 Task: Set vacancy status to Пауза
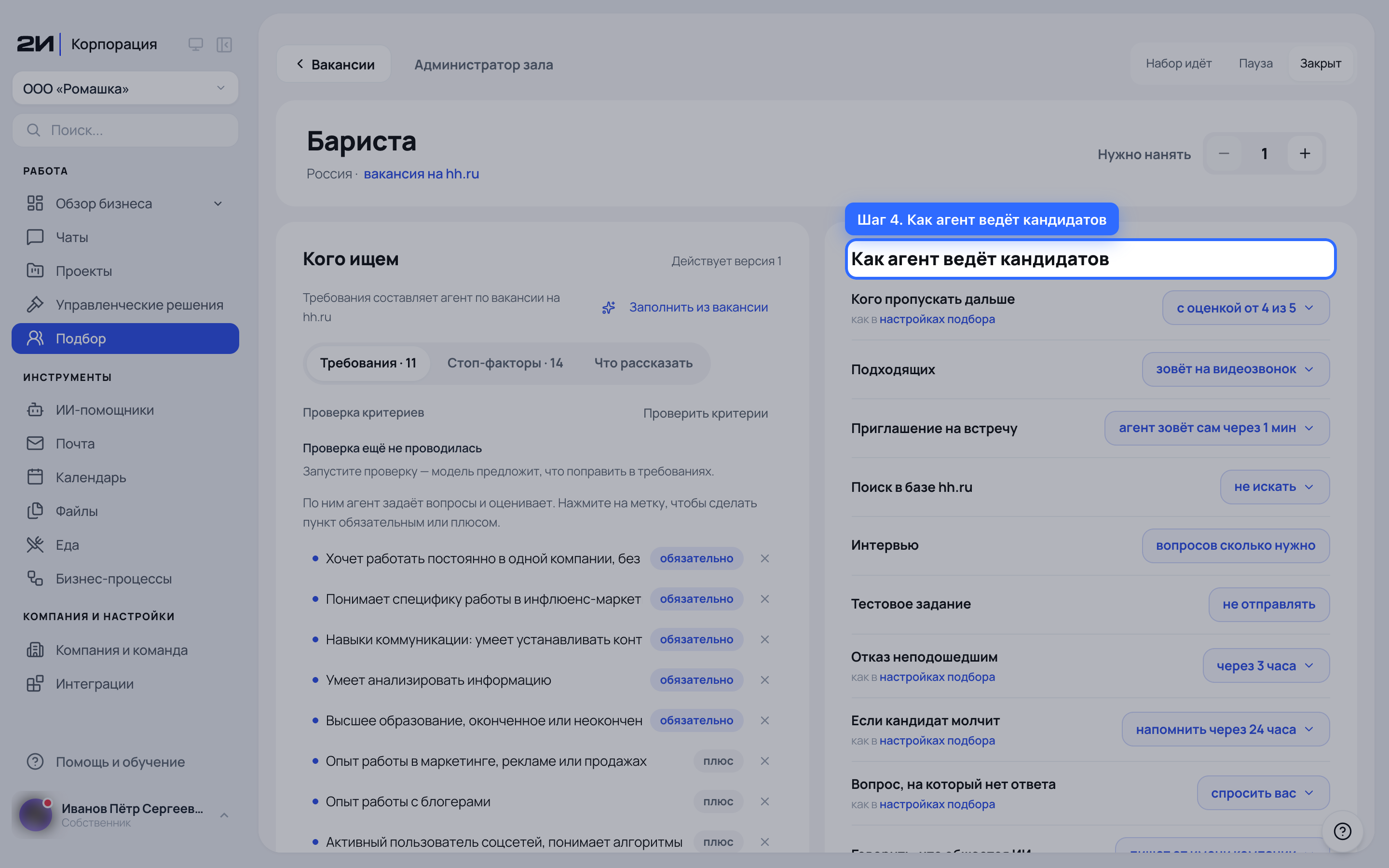[x=1255, y=63]
